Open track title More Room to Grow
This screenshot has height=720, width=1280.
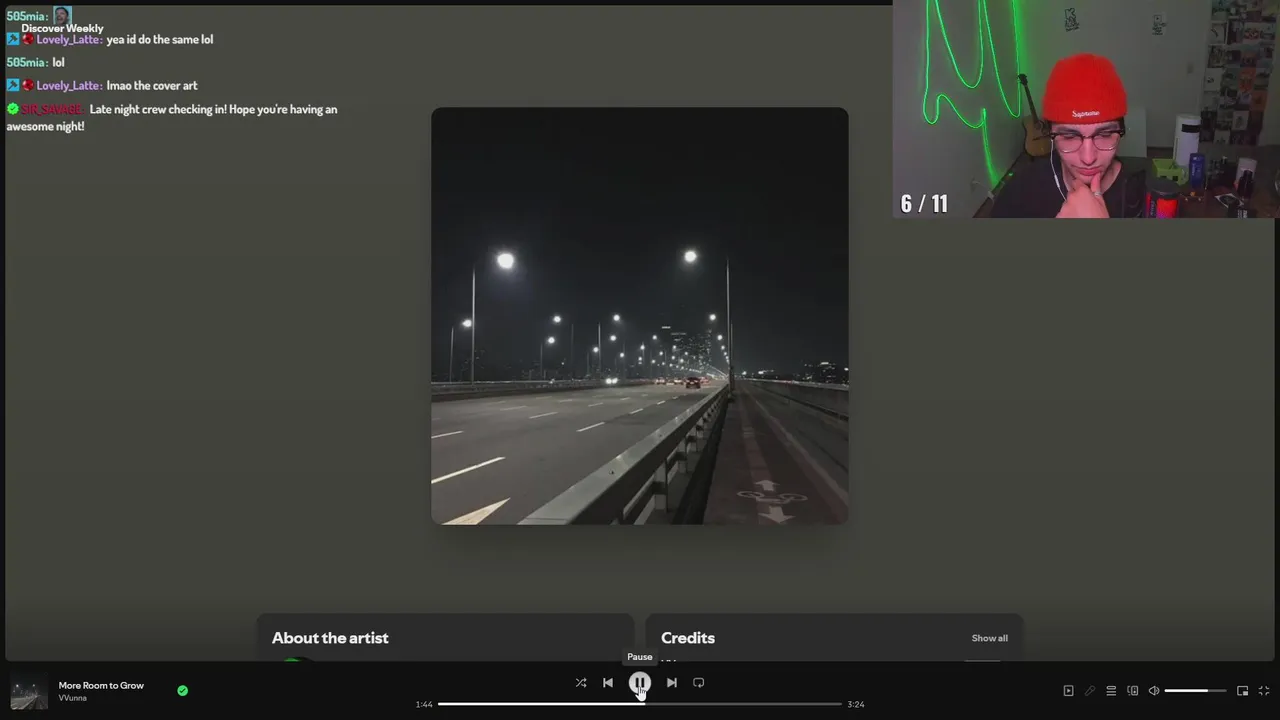[101, 685]
